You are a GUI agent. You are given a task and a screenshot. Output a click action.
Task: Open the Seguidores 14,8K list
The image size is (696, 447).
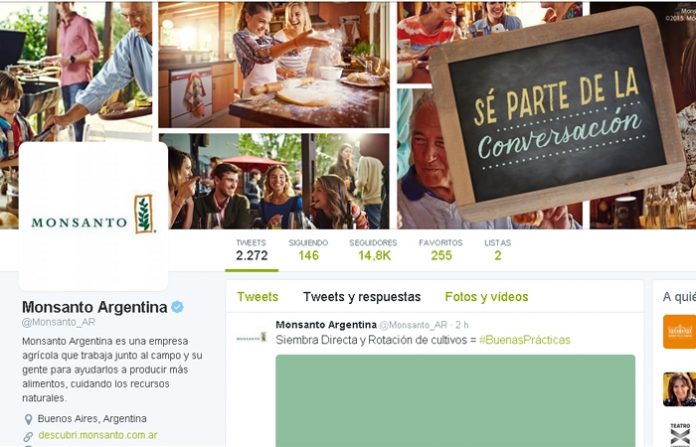point(373,250)
